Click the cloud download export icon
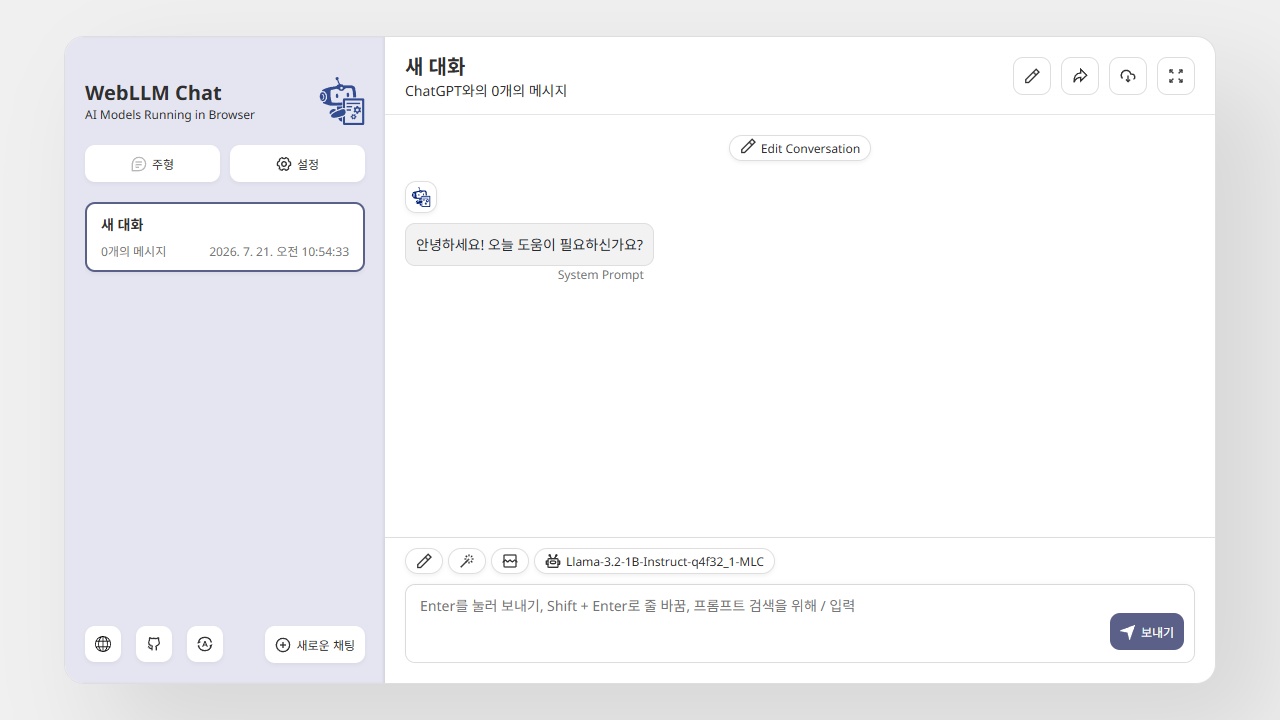This screenshot has width=1280, height=720. click(x=1128, y=76)
